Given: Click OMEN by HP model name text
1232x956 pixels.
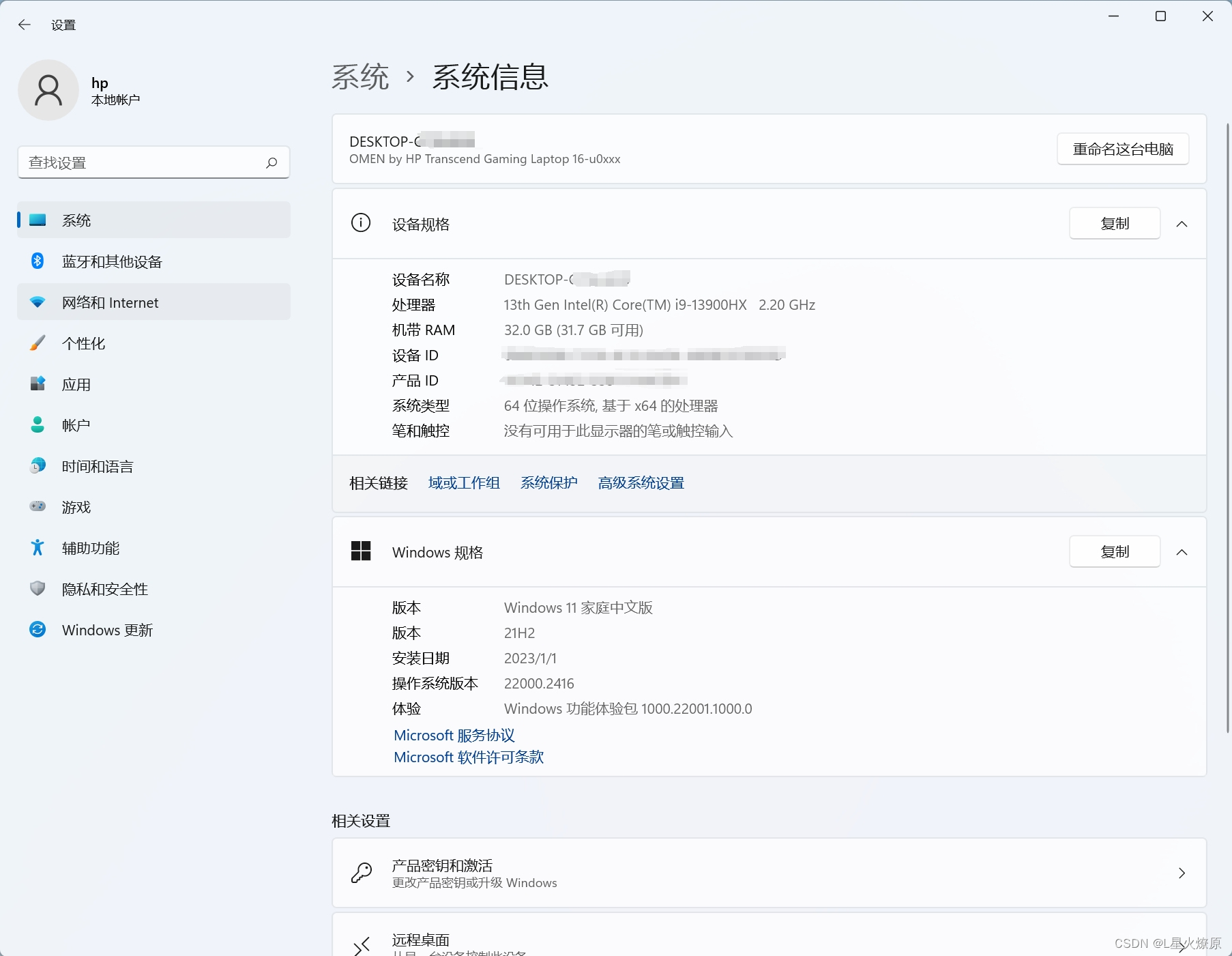Looking at the screenshot, I should [x=485, y=159].
